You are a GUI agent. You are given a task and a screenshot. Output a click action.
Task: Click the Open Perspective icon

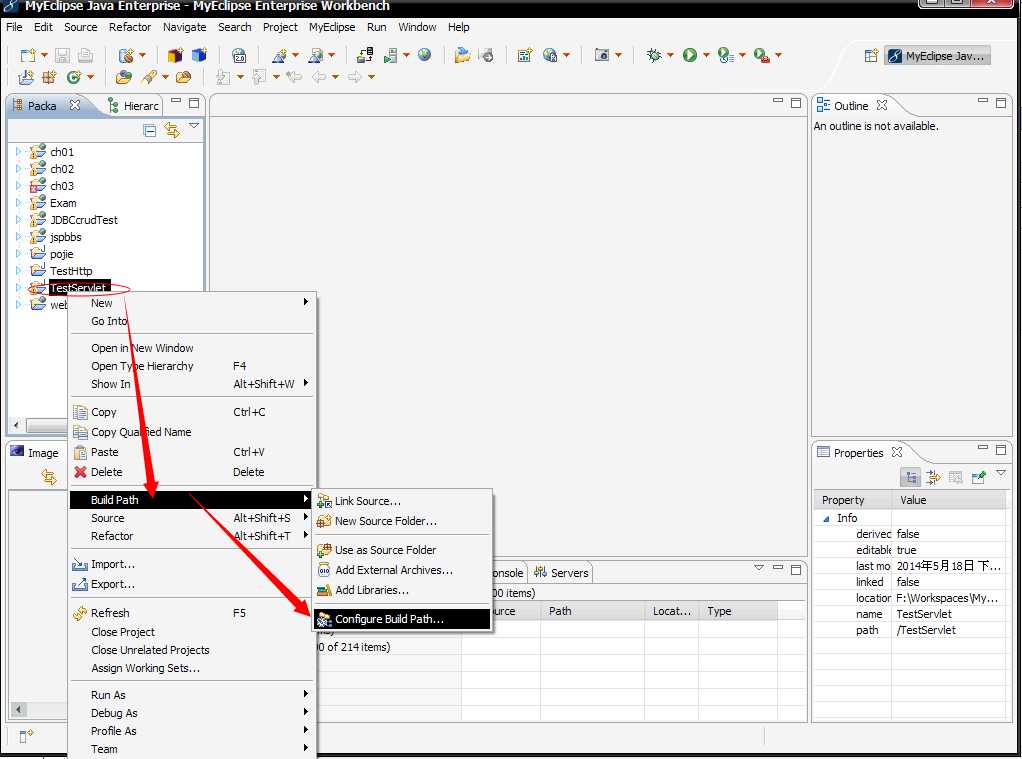871,56
